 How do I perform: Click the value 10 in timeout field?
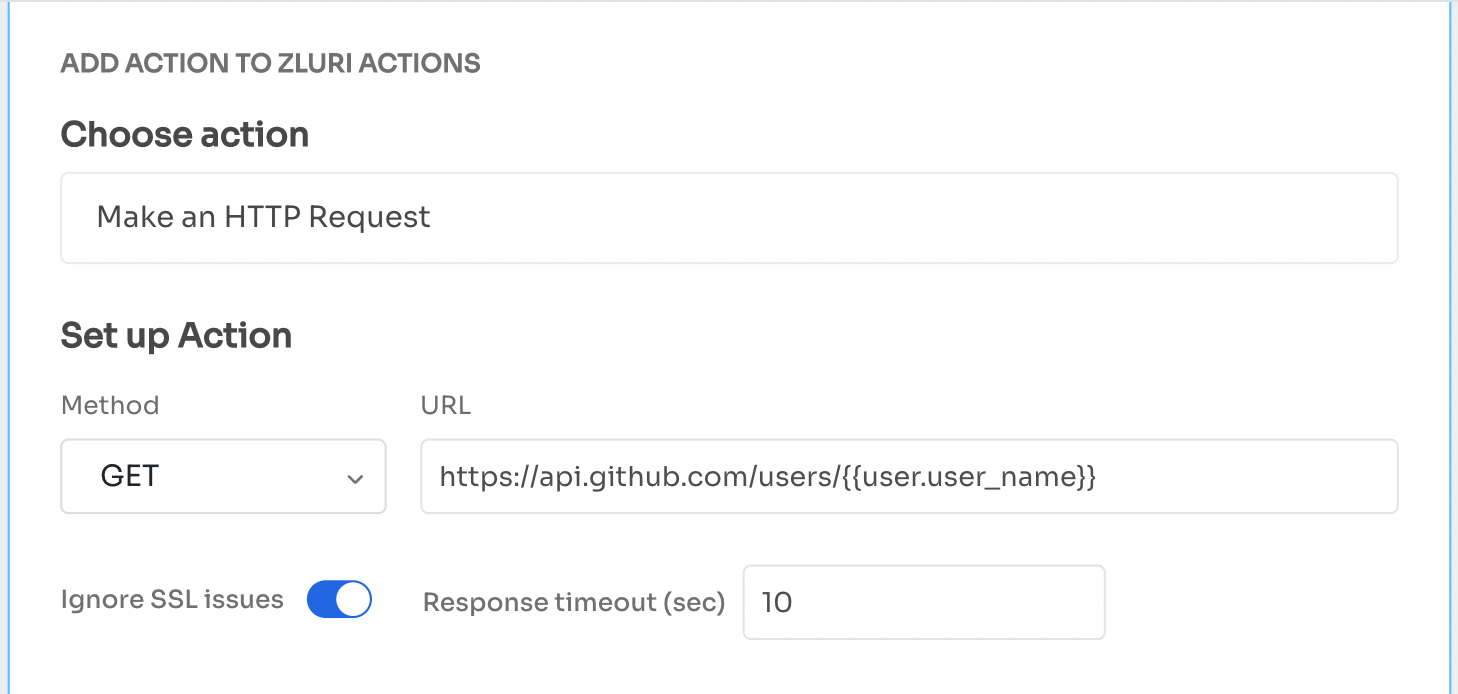click(777, 602)
